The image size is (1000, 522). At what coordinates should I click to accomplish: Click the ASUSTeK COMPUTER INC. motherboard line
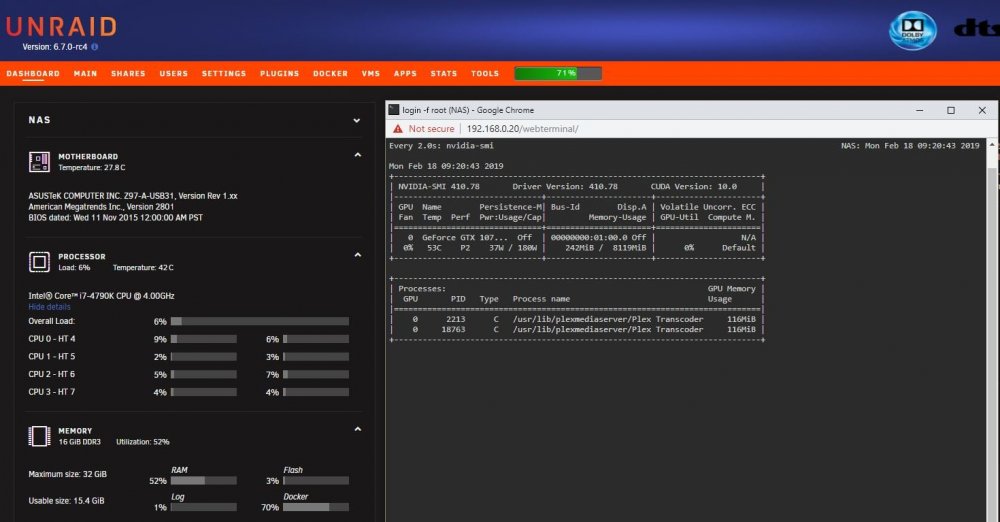133,196
